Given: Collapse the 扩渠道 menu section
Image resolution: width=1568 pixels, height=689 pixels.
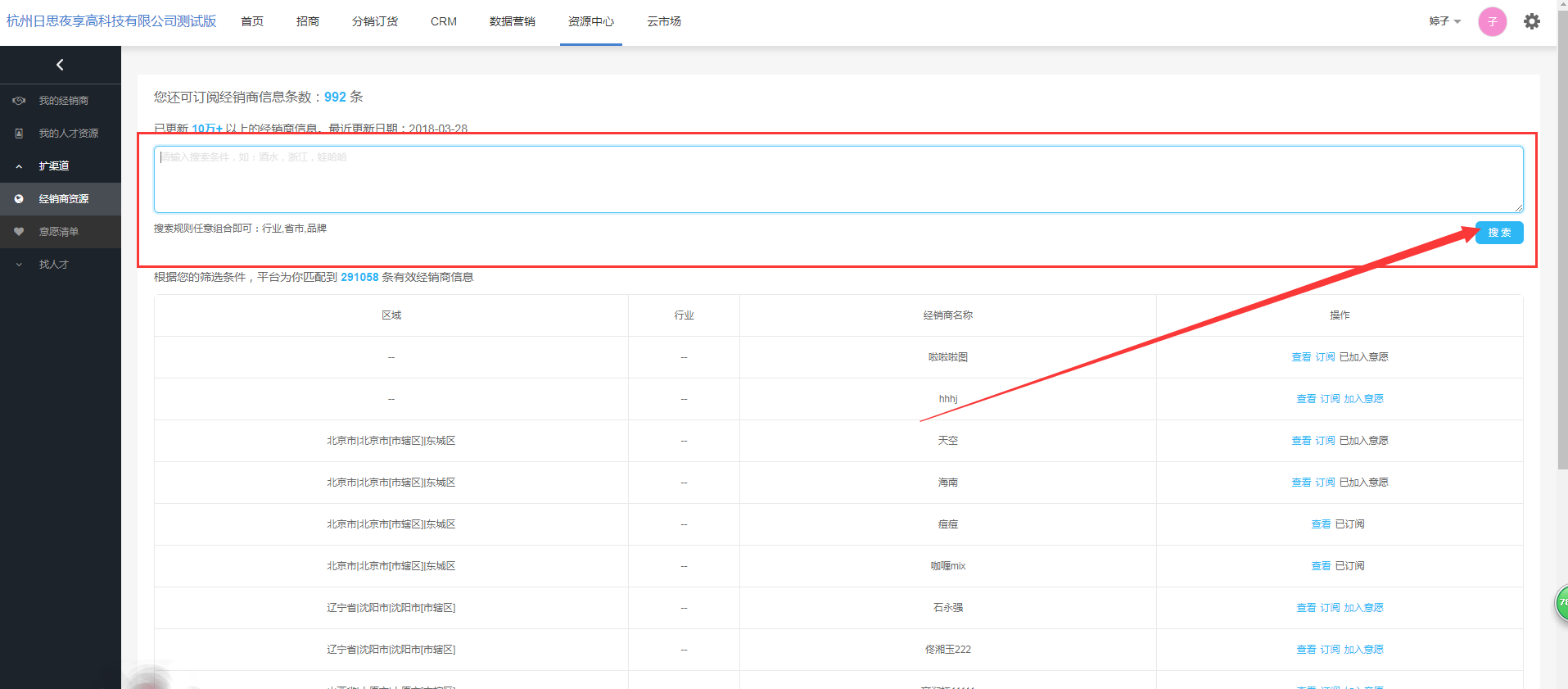Looking at the screenshot, I should pos(19,166).
